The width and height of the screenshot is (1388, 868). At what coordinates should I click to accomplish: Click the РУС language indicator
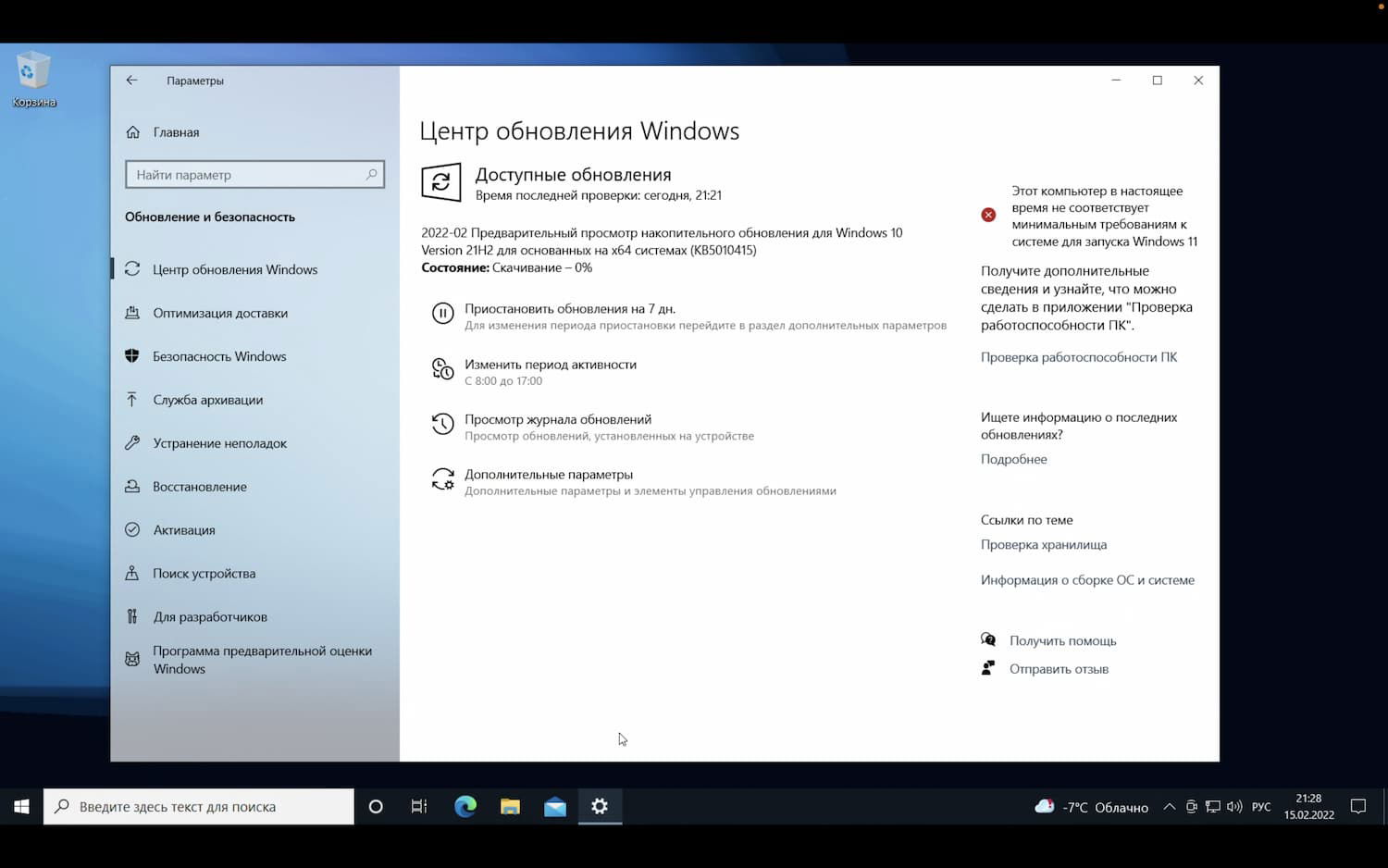[1261, 807]
